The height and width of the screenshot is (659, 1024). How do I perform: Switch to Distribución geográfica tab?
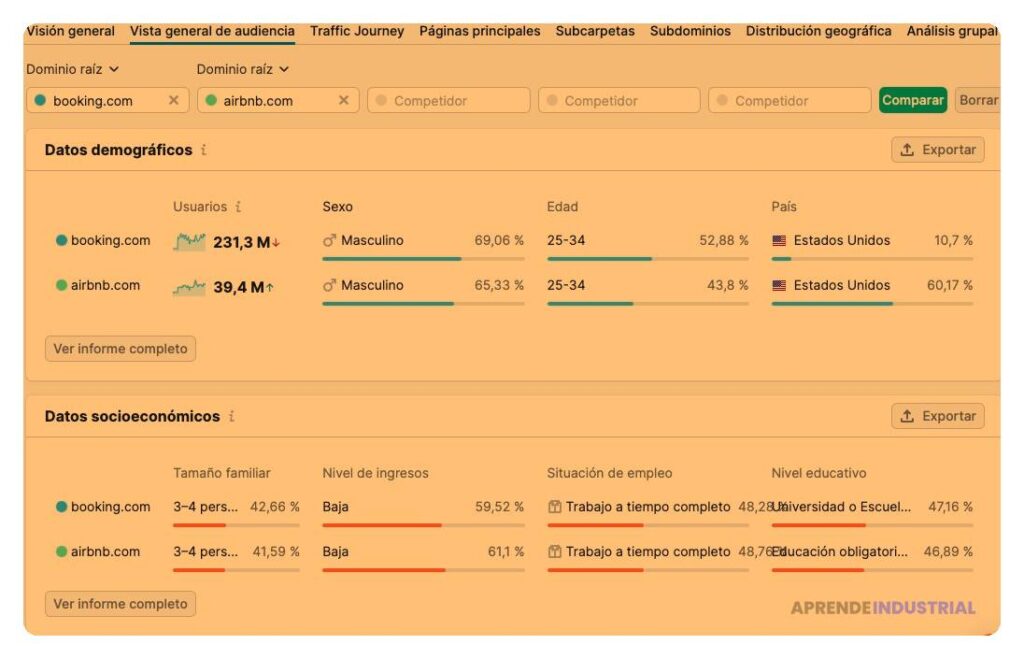tap(818, 31)
